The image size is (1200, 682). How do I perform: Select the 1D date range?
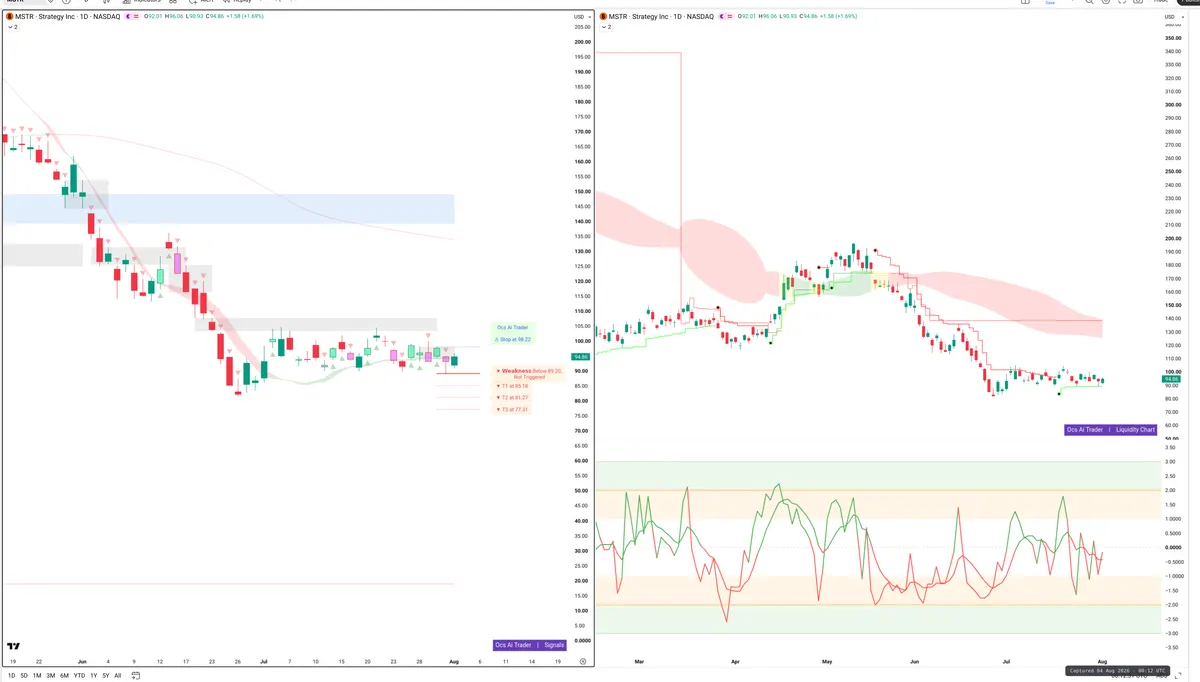(x=12, y=676)
